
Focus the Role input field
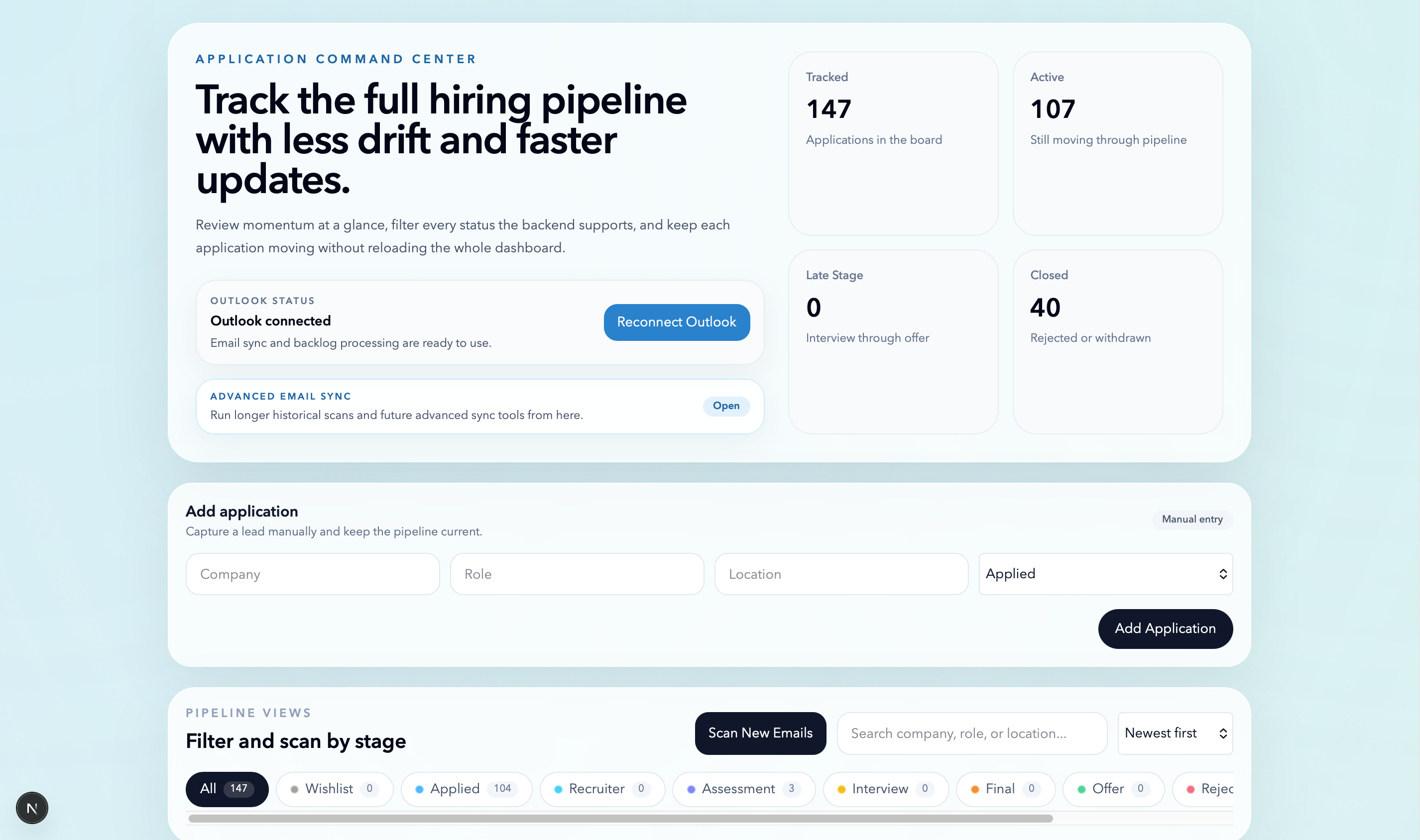tap(577, 574)
